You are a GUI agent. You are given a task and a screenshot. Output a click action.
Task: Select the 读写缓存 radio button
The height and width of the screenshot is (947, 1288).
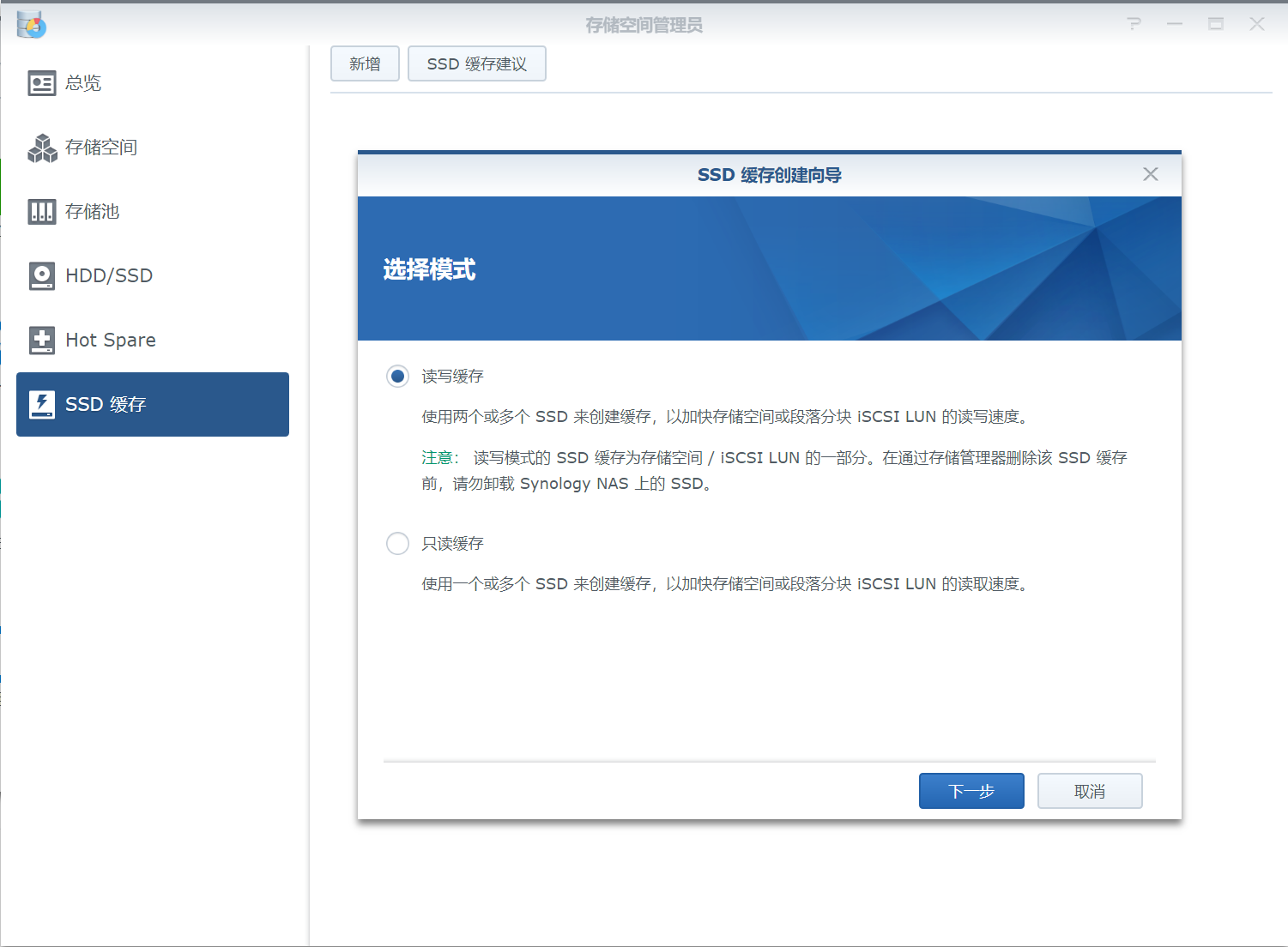click(397, 376)
